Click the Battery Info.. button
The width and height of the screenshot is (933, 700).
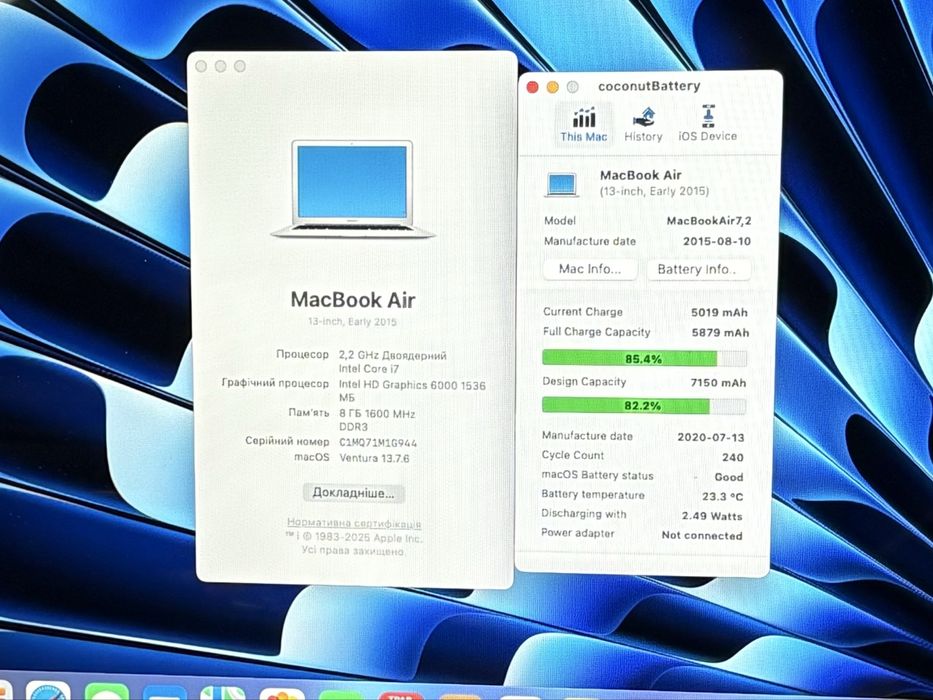point(697,269)
